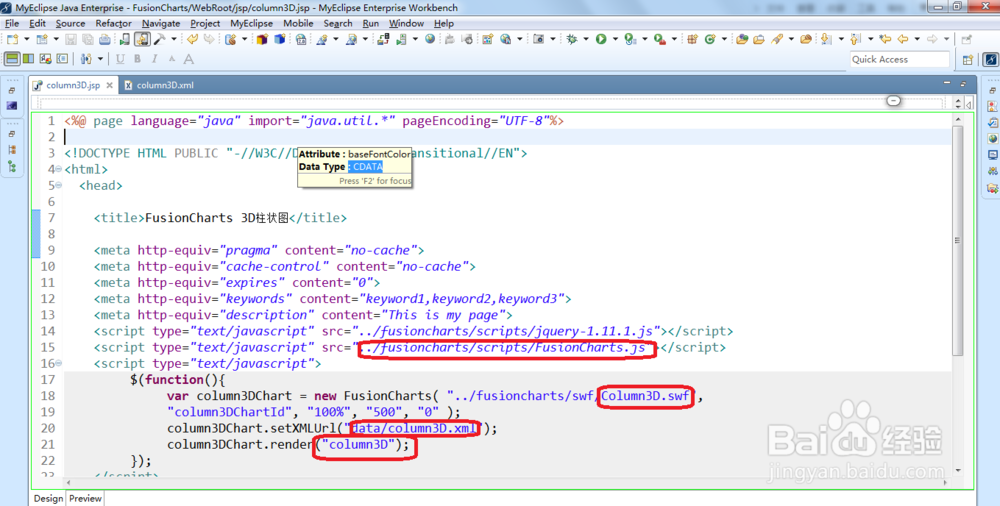This screenshot has height=506, width=1000.
Task: Toggle the highlighted mobile preview icon
Action: point(142,39)
